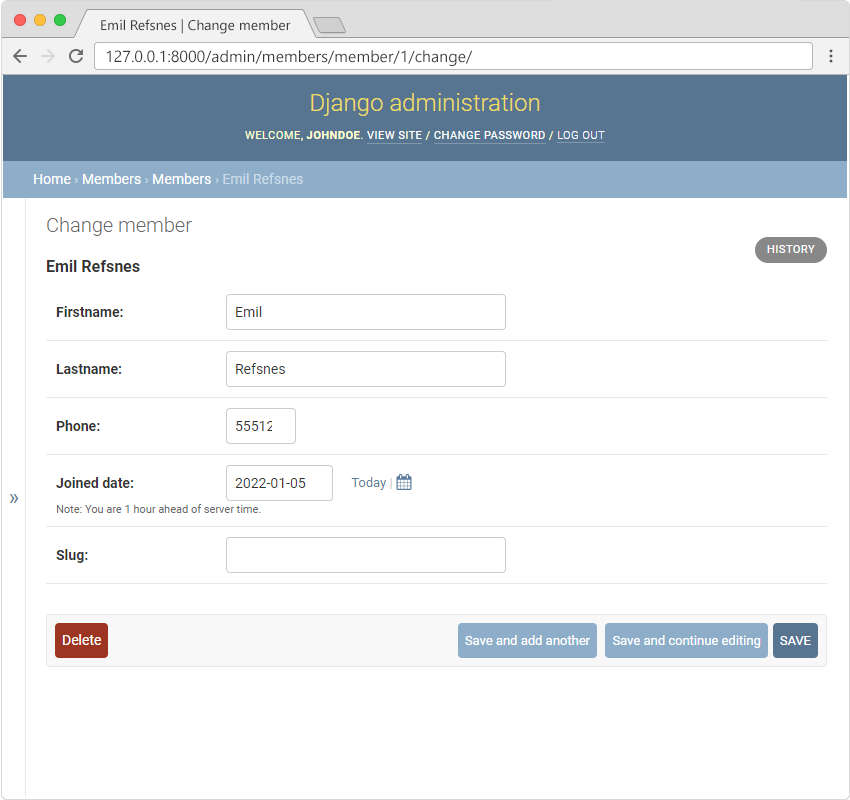This screenshot has height=800, width=850.
Task: Click into the empty Slug field
Action: (365, 555)
